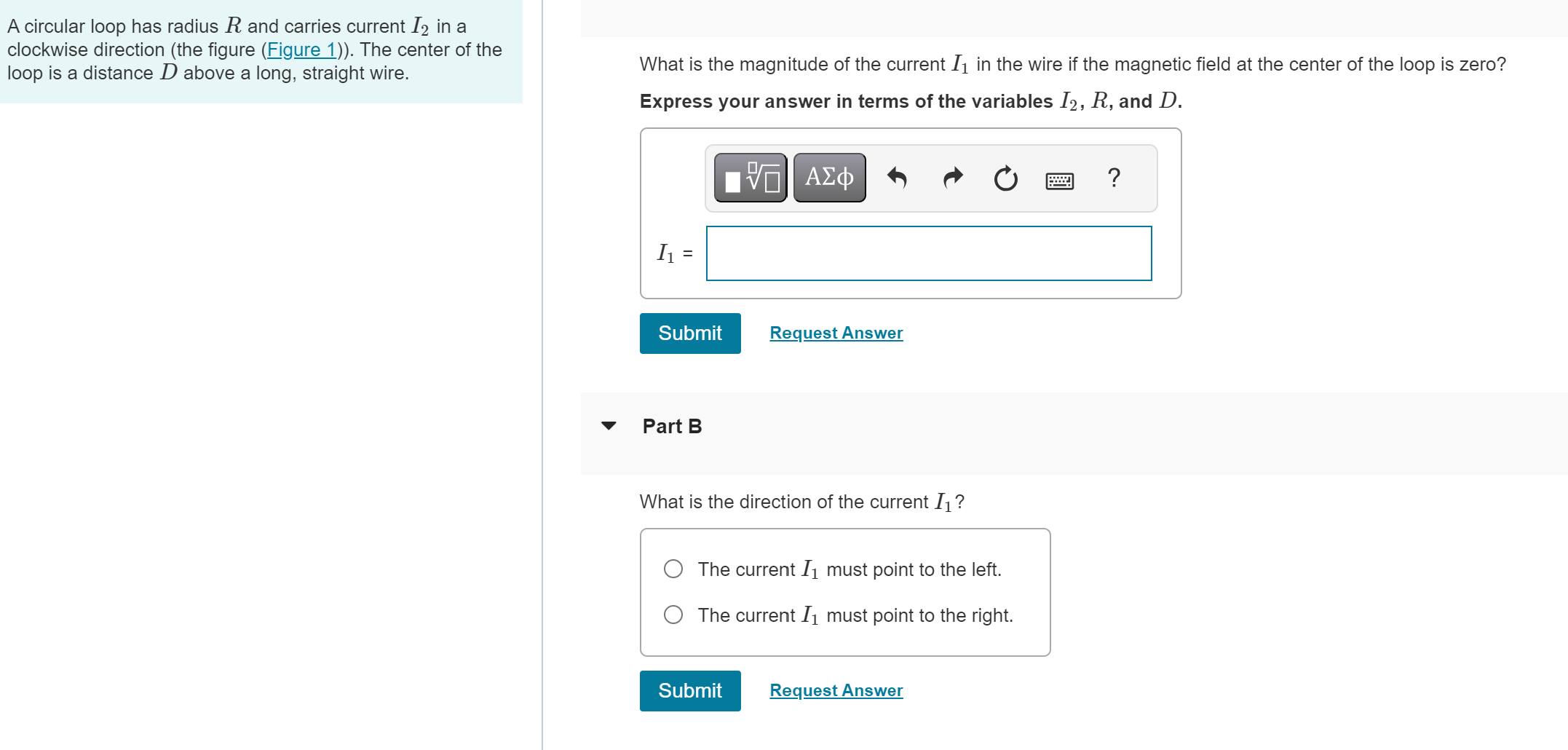Click the Part B disclosure triangle
The image size is (1568, 750).
609,426
